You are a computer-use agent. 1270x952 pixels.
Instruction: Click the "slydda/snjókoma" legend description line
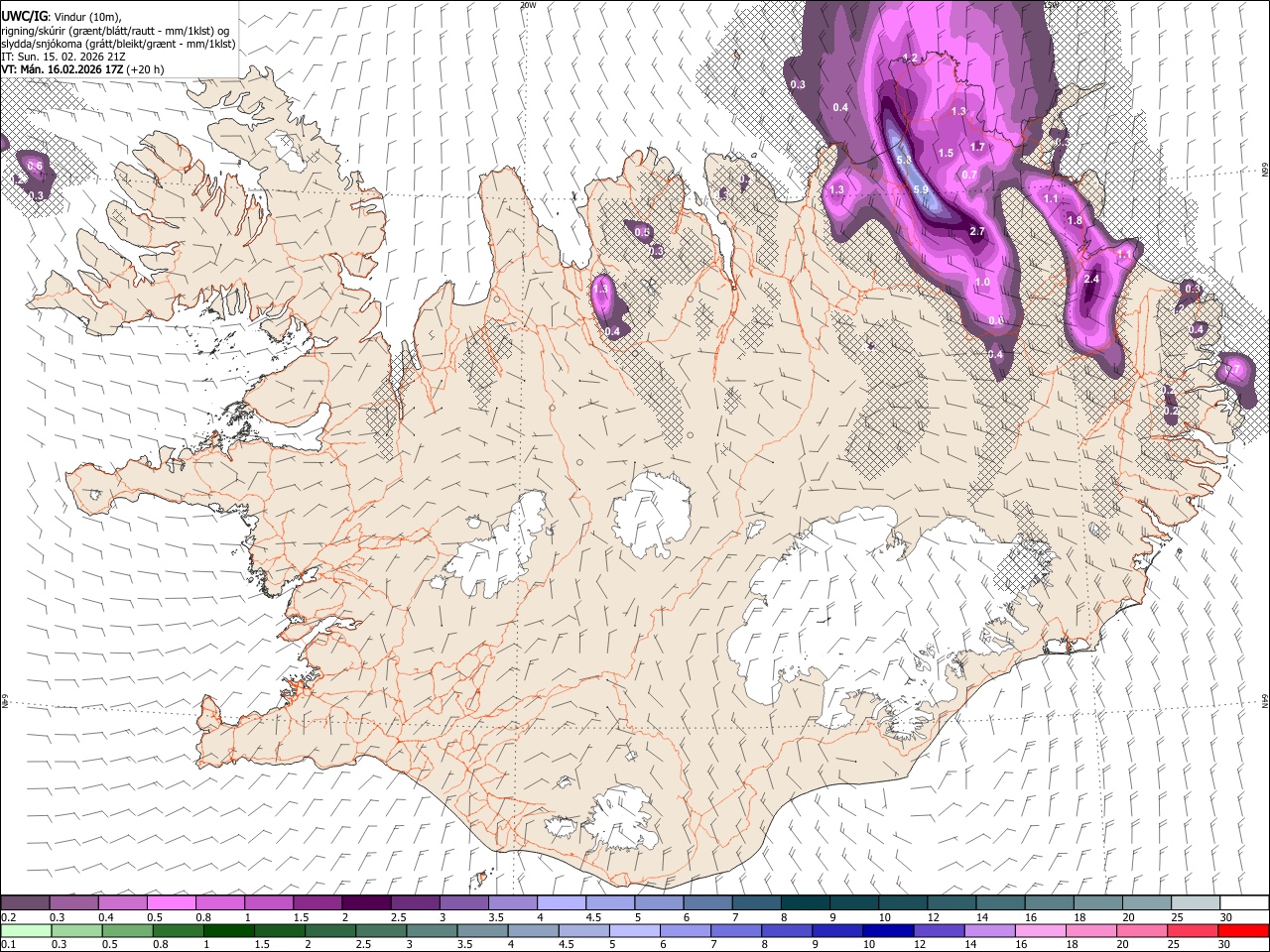click(x=118, y=44)
